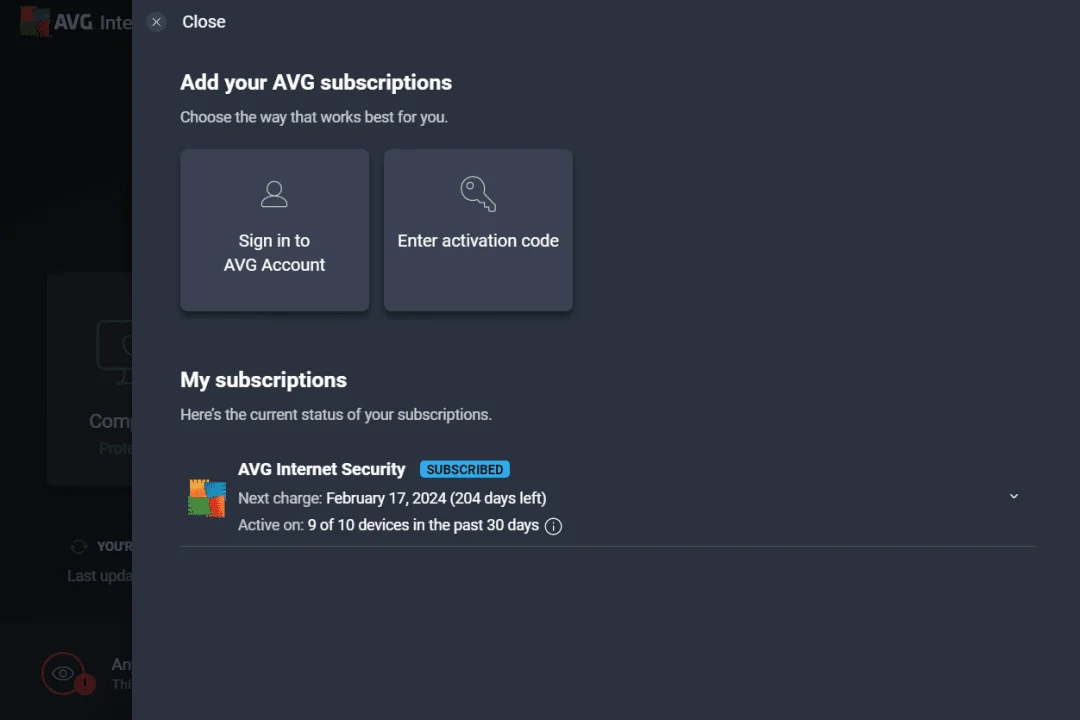Open Sign in to AVG Account card
Screen dimensions: 1080x720
coord(274,230)
